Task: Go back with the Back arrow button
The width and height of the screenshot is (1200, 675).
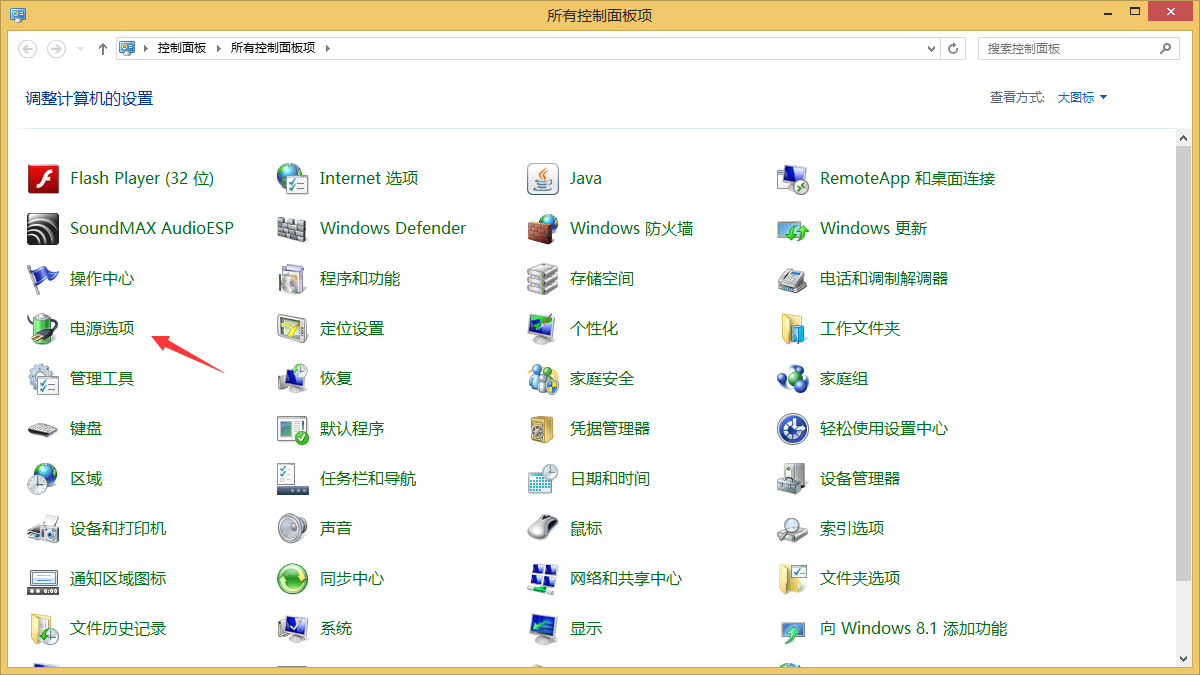Action: 28,48
